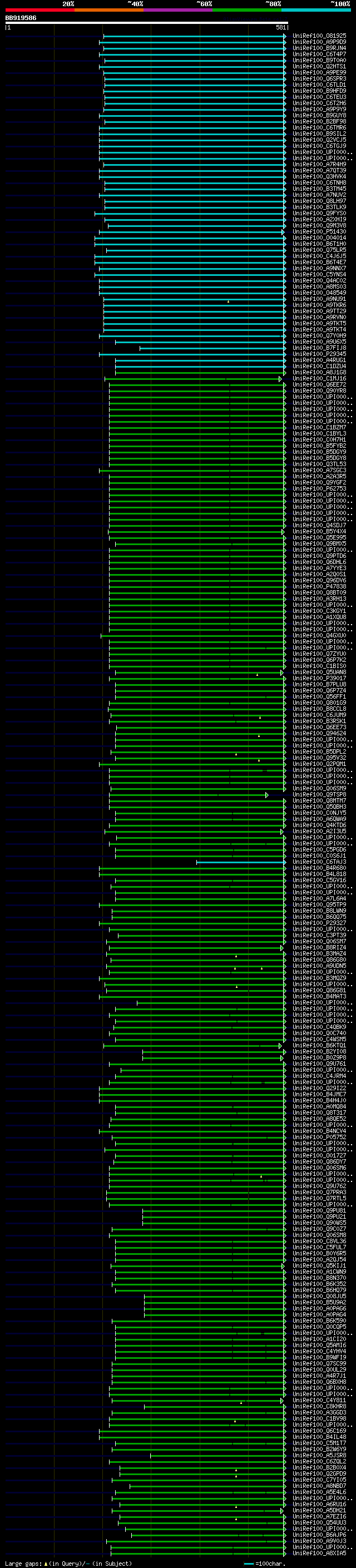Select hit UniRef100_A9NU91

319,299
